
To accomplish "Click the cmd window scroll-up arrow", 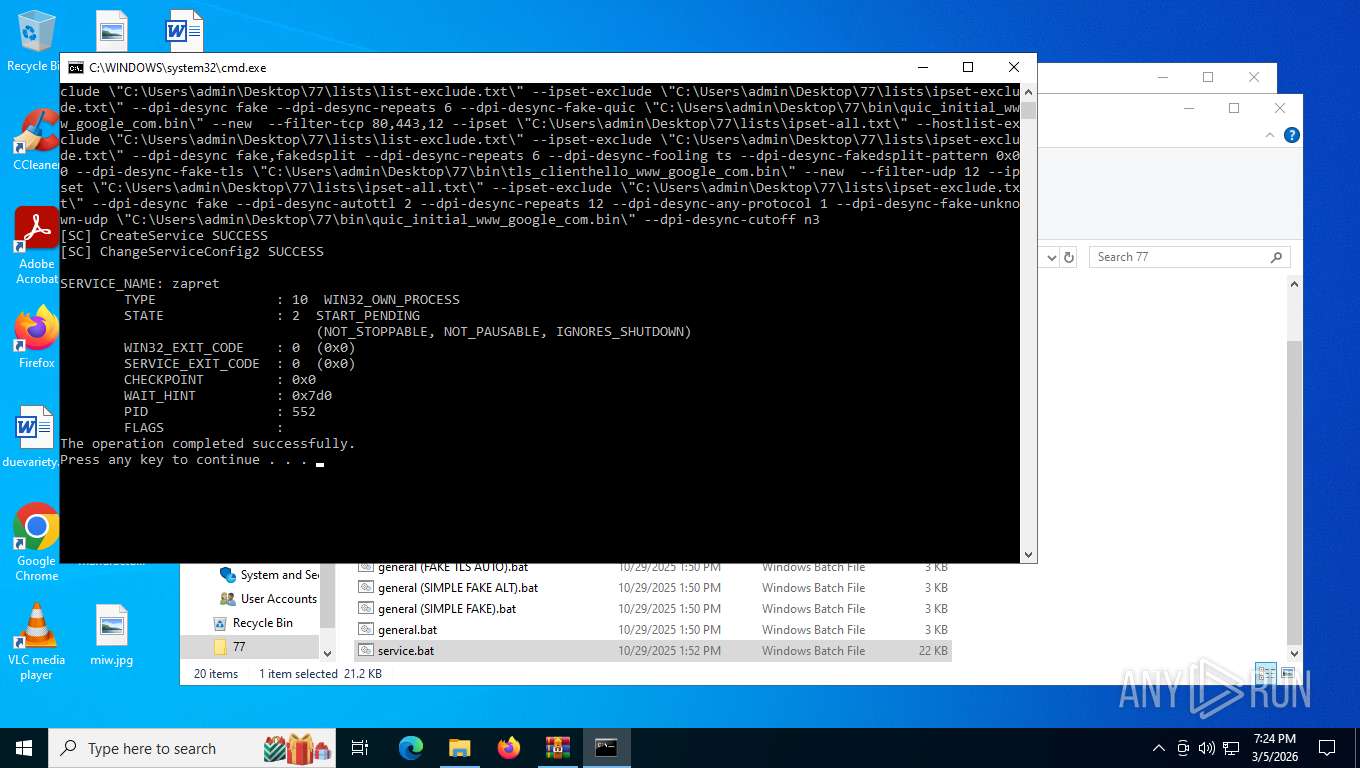I will pos(1028,92).
